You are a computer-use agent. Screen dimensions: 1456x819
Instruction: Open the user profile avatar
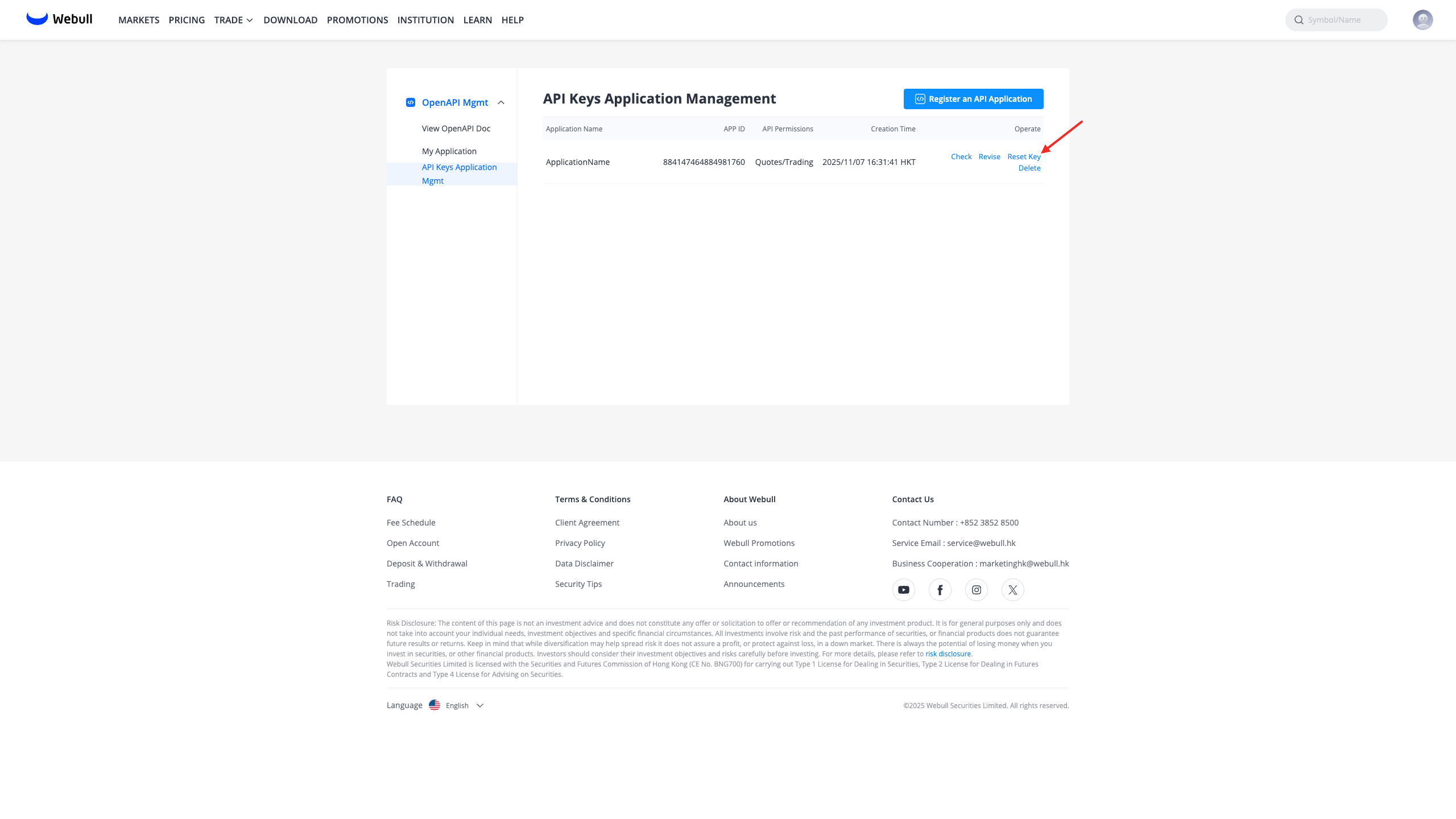click(1422, 20)
